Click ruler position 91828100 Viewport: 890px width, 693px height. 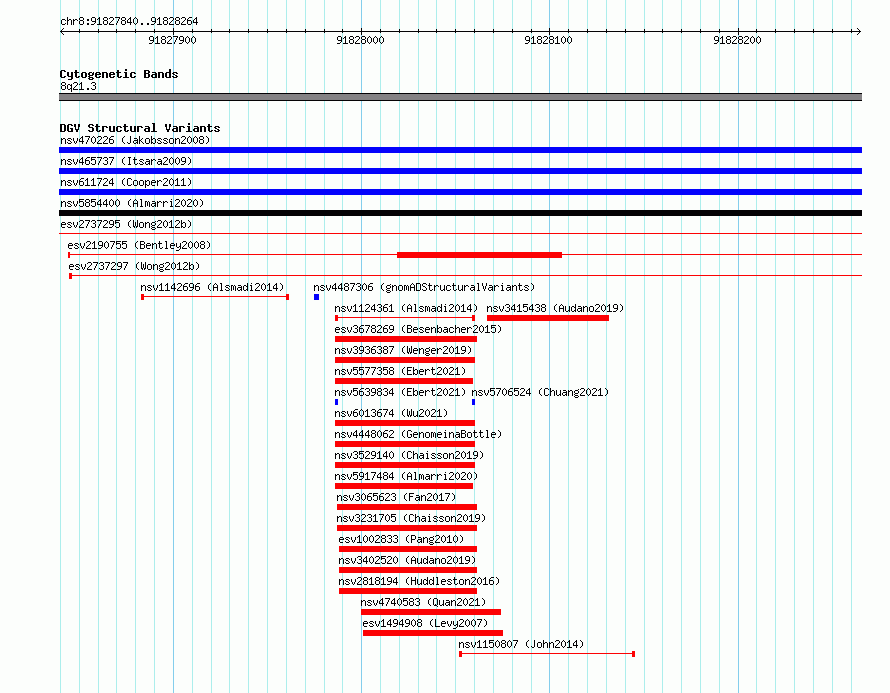click(x=548, y=40)
